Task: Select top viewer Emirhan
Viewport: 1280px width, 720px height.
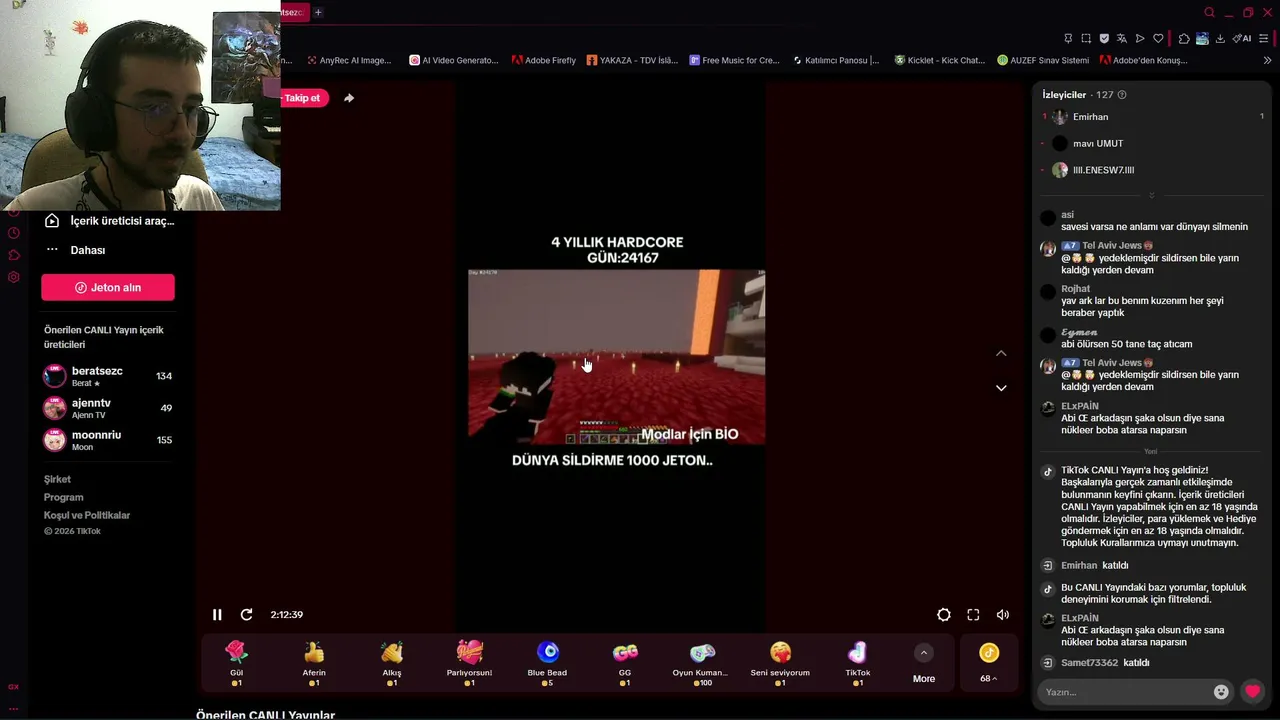Action: coord(1152,117)
